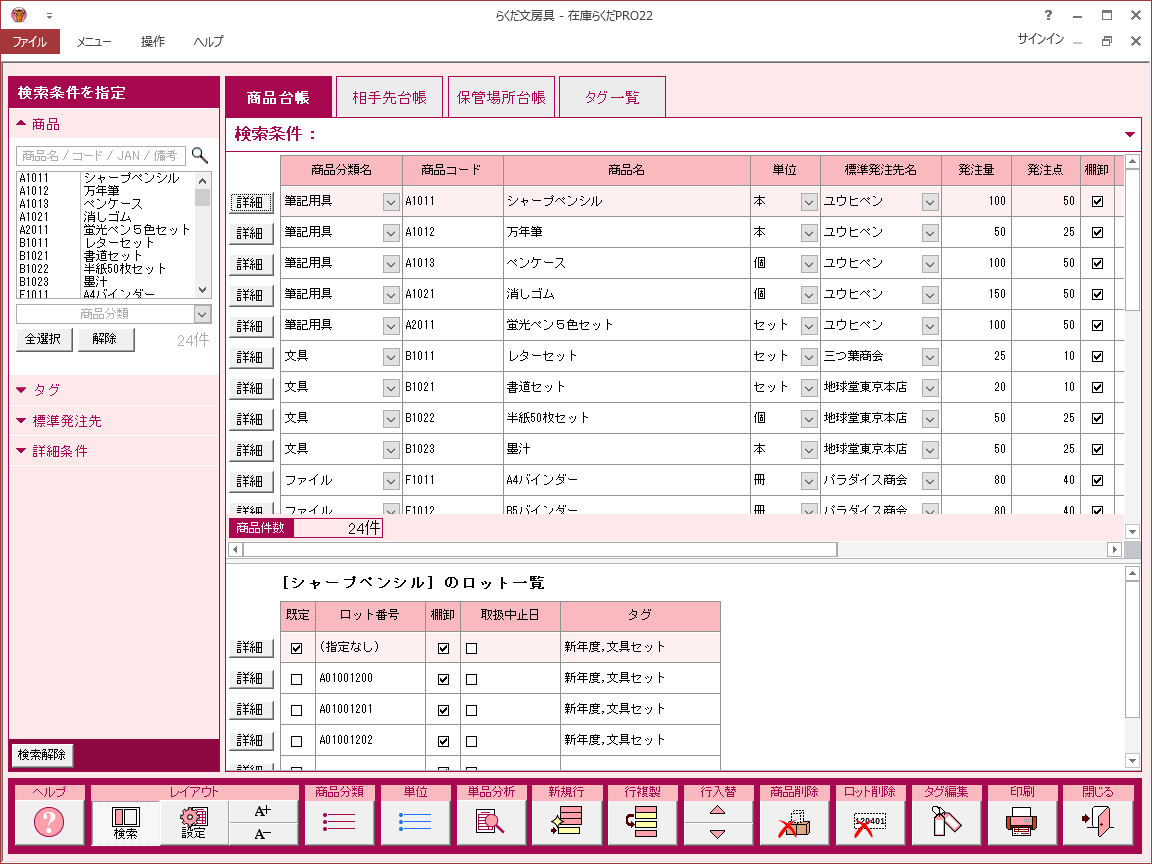Delete product with 商品削除 icon

tap(794, 821)
